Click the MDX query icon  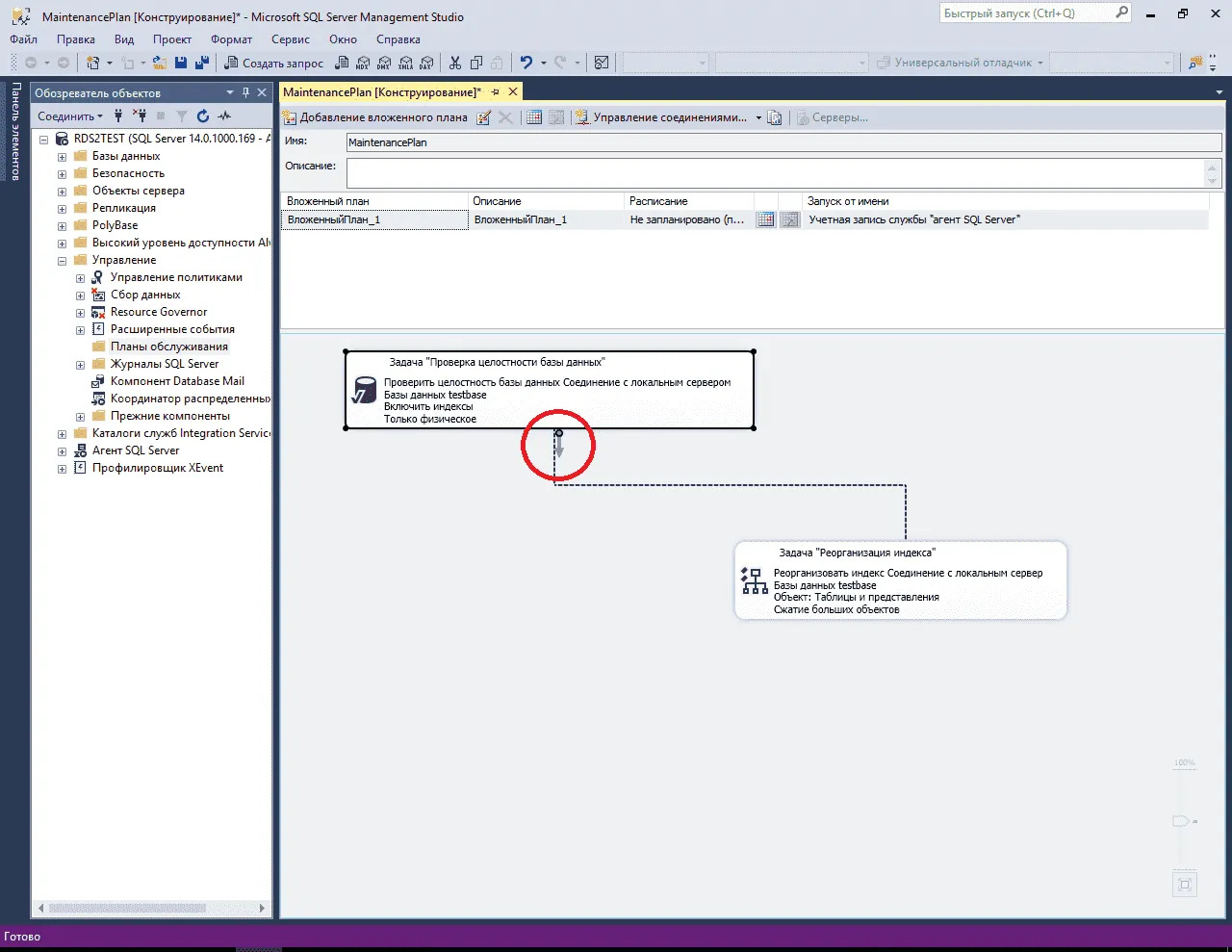pos(363,63)
